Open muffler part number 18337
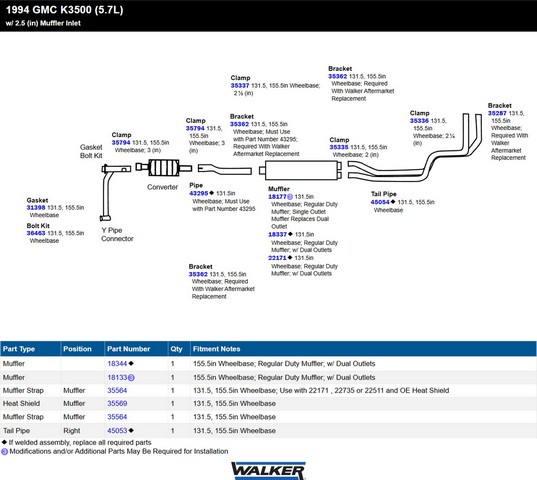Viewport: 537px width, 480px height. 277,234
